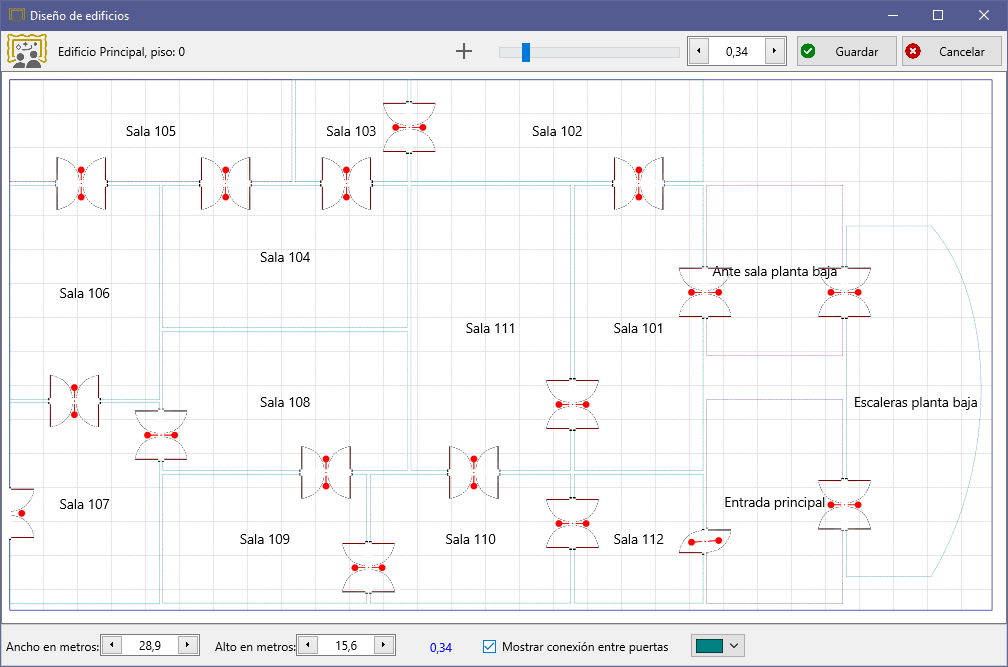Click Edificio Principal, piso: 0 title
Image resolution: width=1008 pixels, height=667 pixels.
[122, 52]
